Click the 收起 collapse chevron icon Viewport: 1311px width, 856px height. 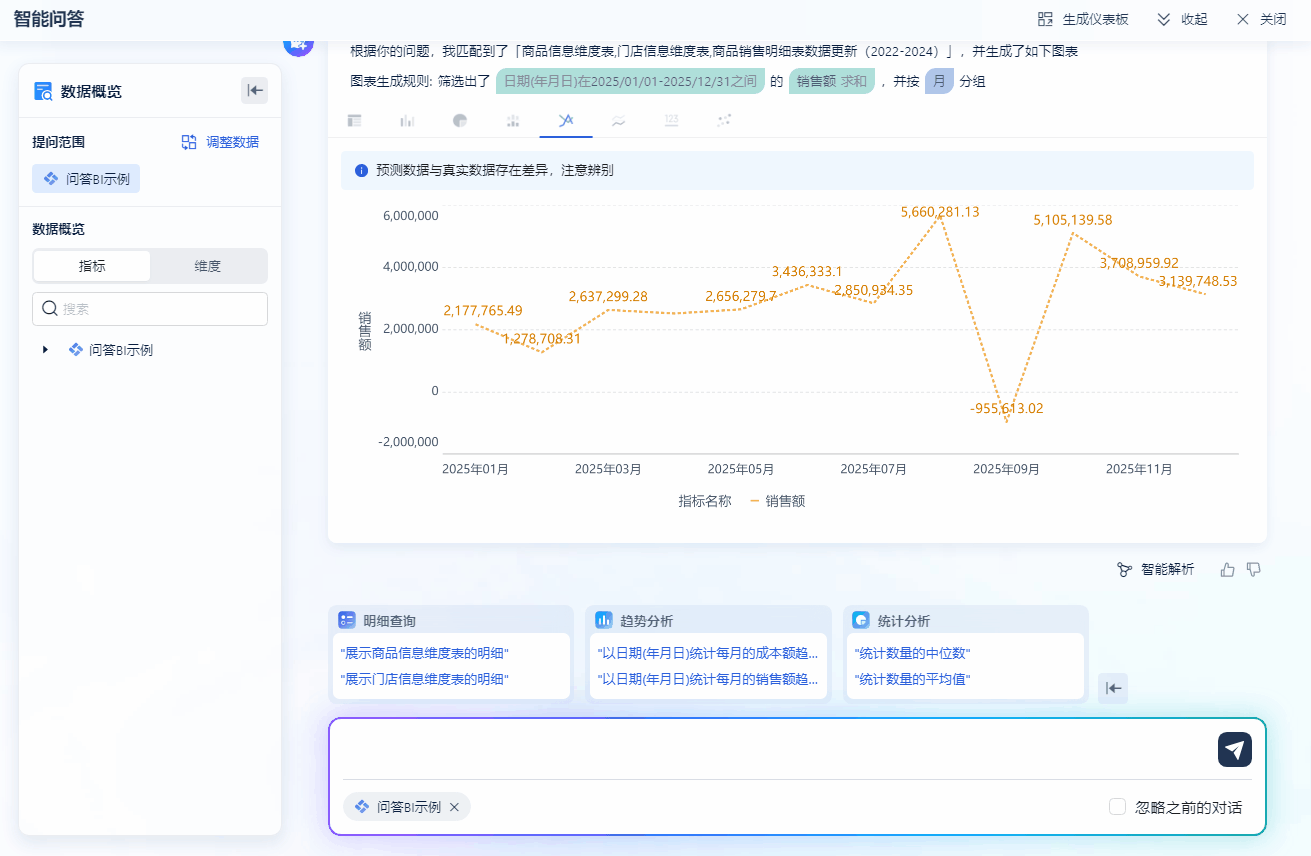[1164, 19]
